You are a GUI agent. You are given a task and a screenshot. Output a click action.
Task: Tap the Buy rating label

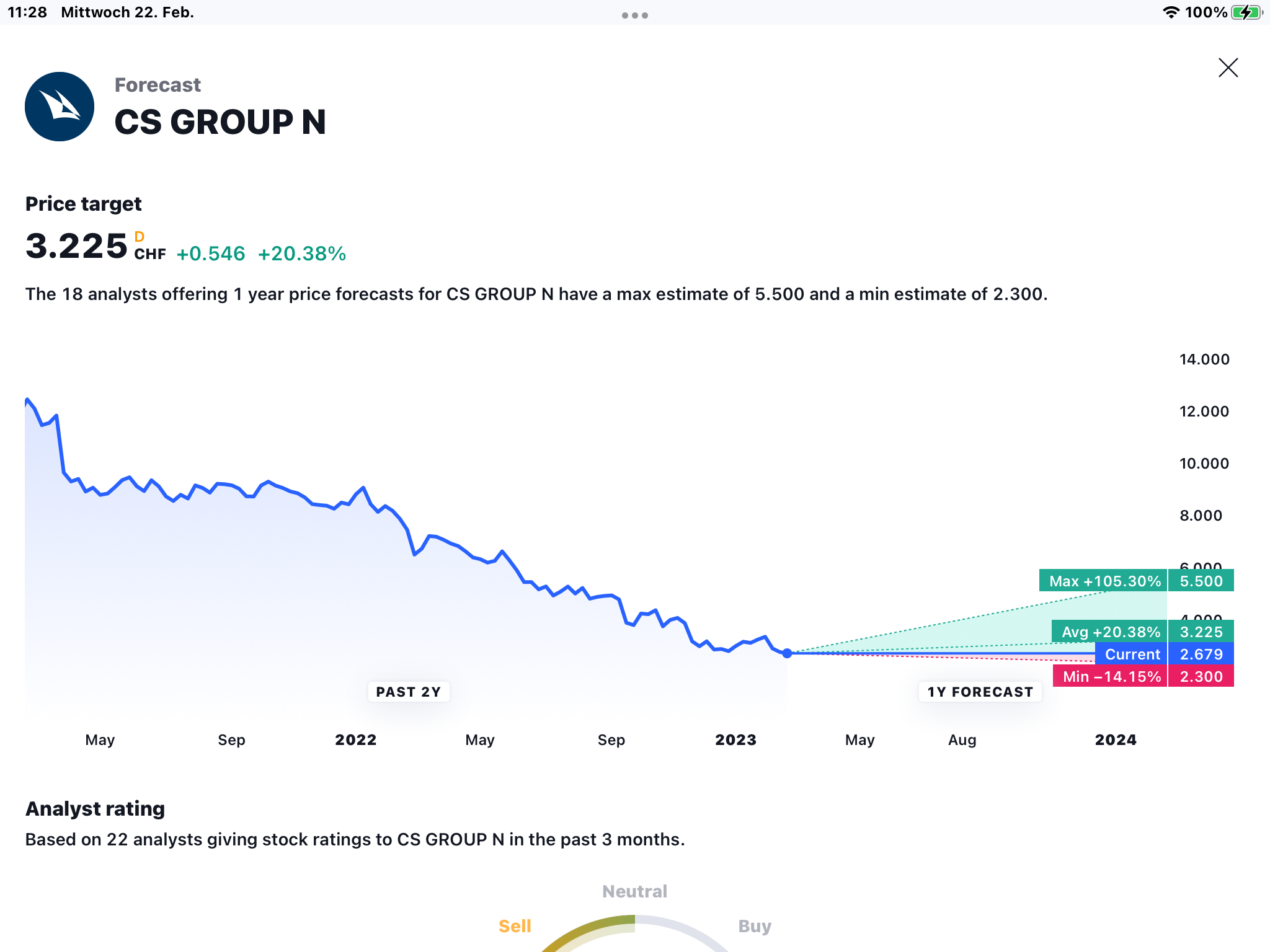pos(755,926)
